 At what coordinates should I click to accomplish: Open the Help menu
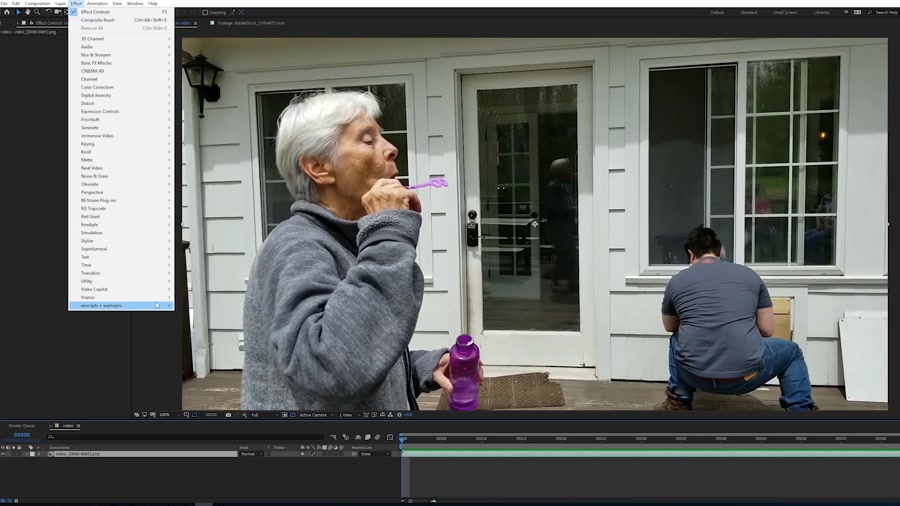[153, 3]
